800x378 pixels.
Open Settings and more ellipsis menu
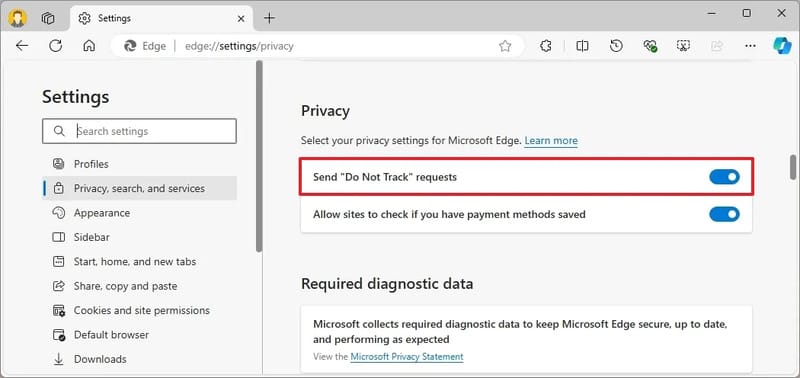click(750, 46)
